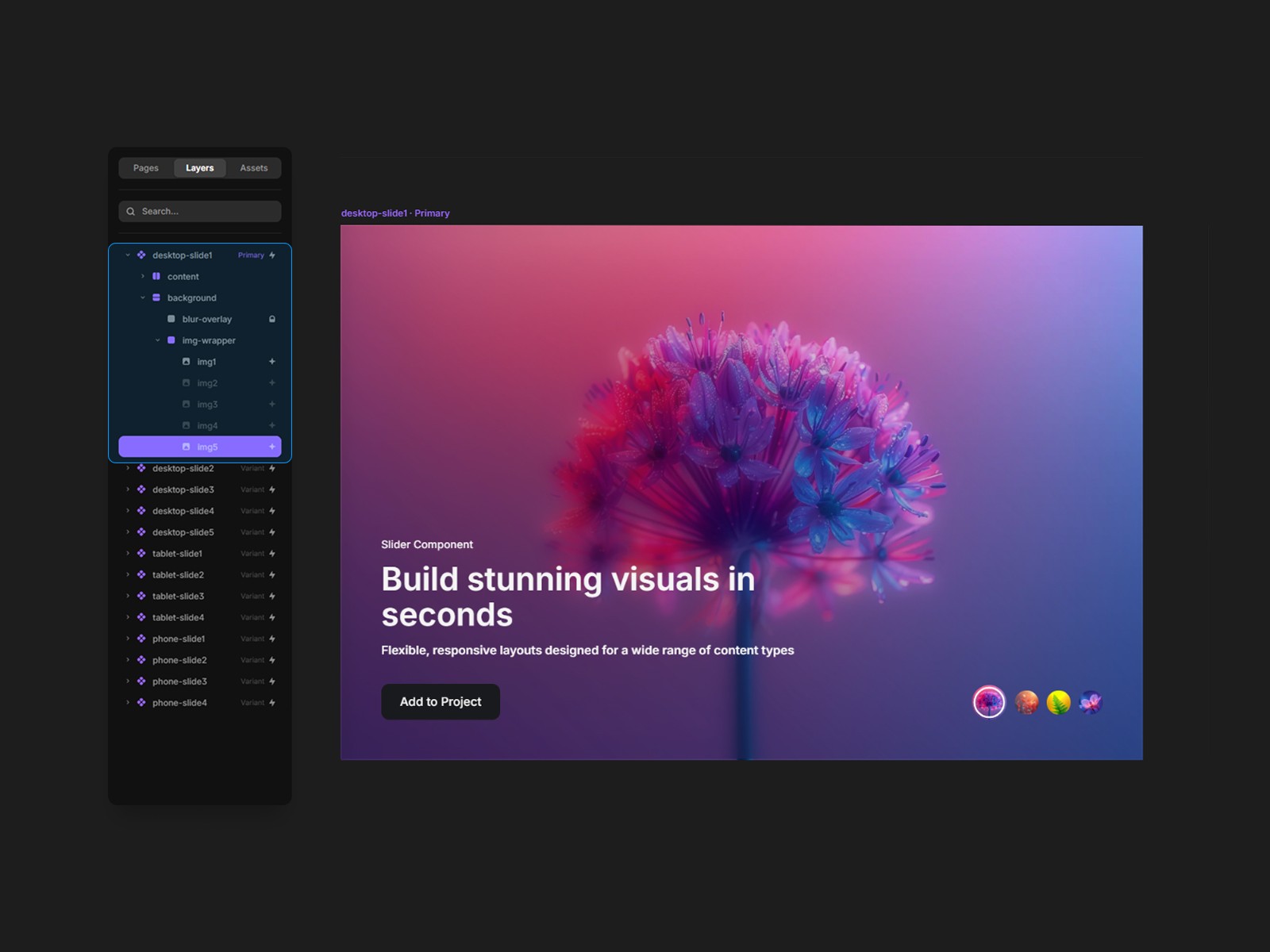Select the phone-slide2 layer name
Viewport: 1270px width, 952px height.
(x=179, y=660)
